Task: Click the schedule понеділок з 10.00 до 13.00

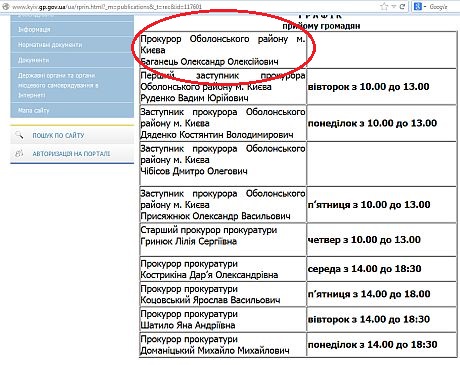Action: pyautogui.click(x=372, y=123)
